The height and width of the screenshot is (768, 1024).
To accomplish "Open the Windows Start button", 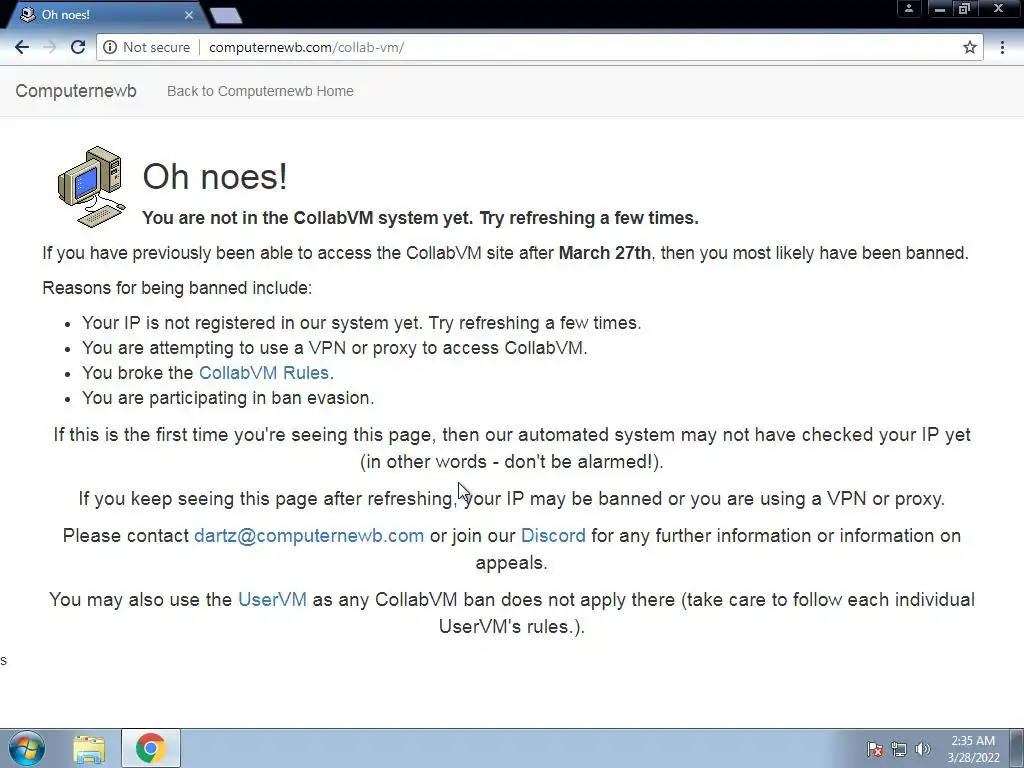I will [27, 748].
